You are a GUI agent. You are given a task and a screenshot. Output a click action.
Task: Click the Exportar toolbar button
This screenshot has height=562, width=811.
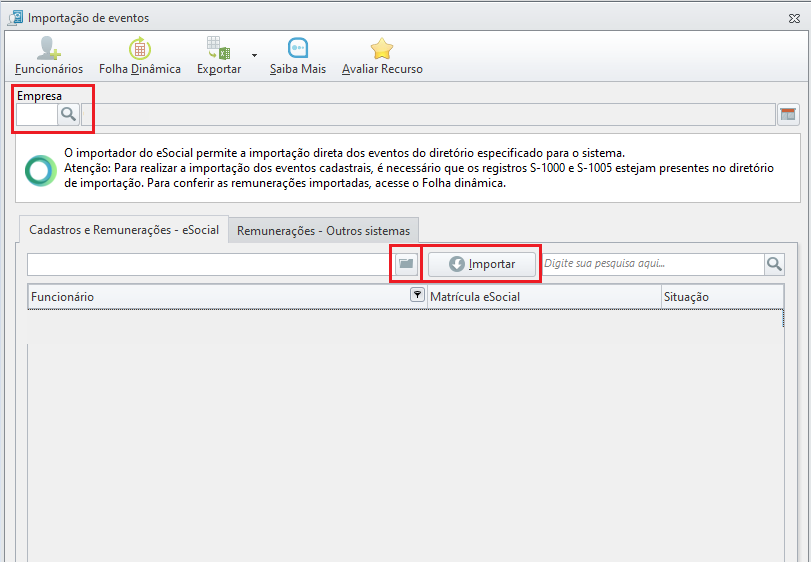219,56
